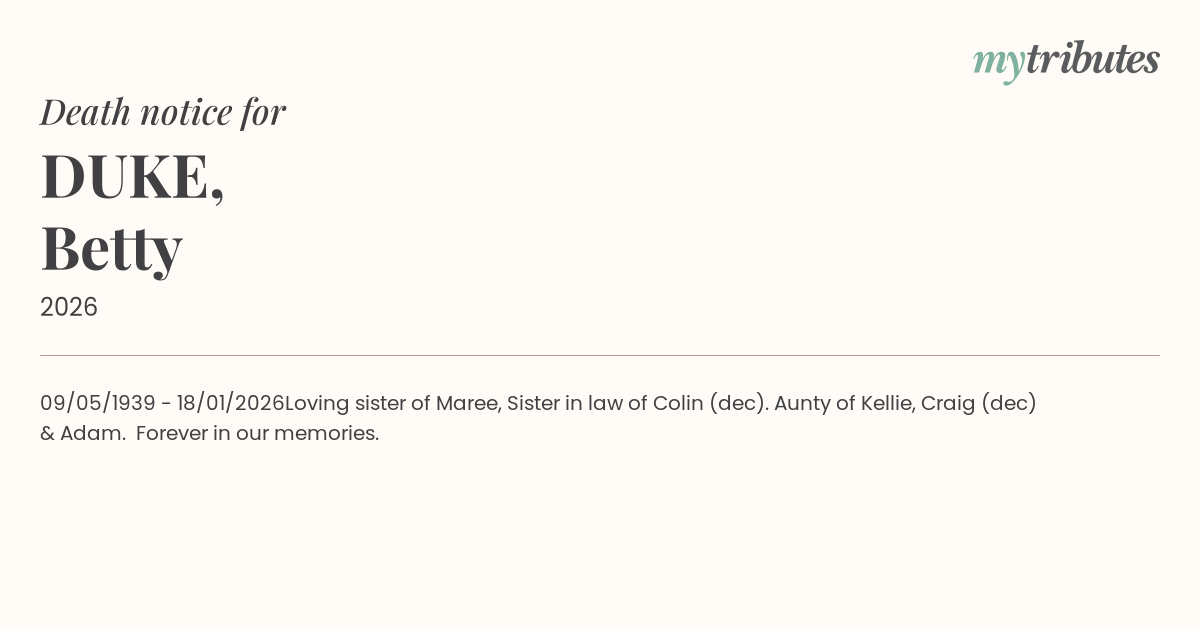
Task: Click the name "Kellie"
Action: [887, 404]
